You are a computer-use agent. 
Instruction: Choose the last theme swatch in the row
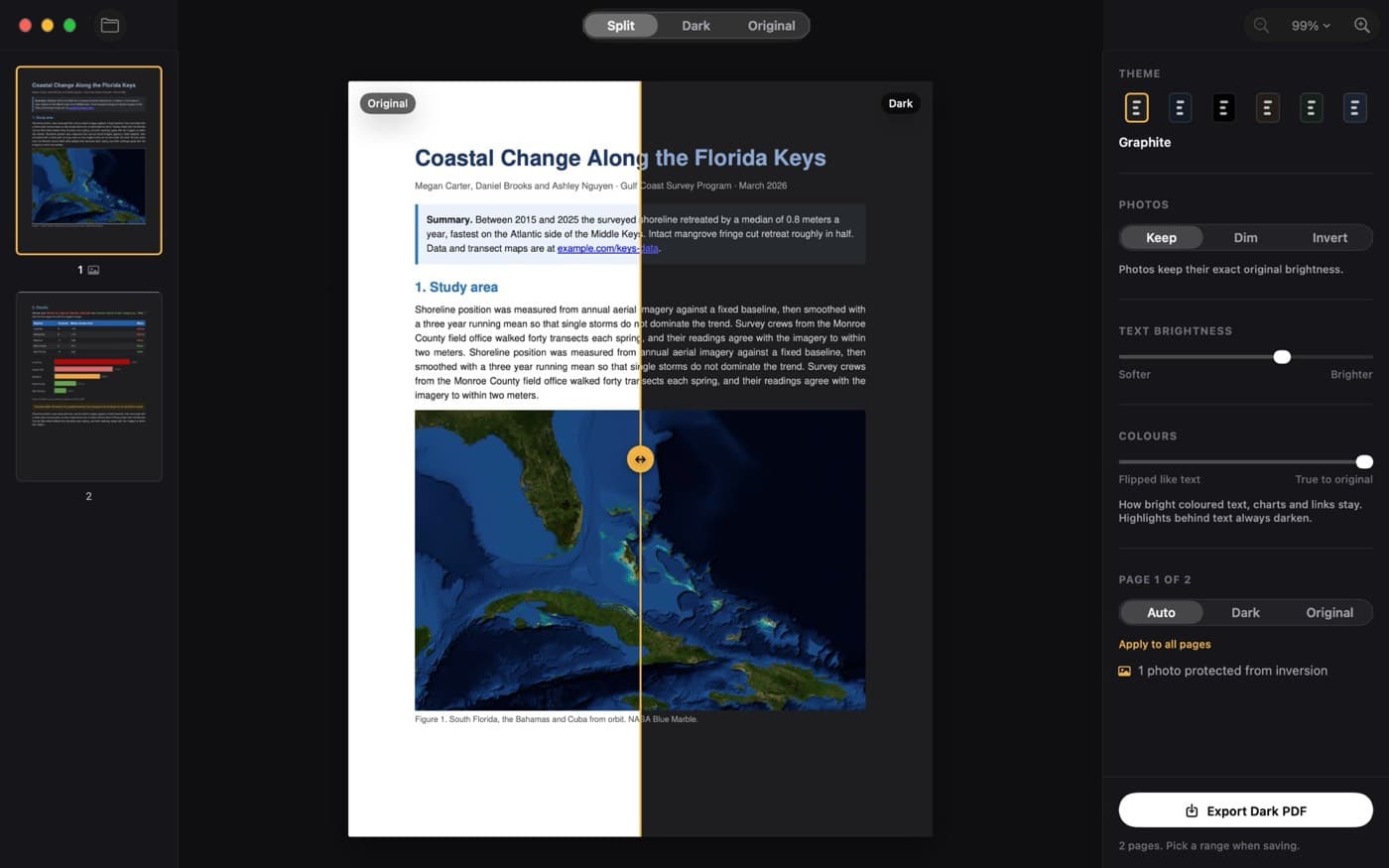coord(1354,107)
